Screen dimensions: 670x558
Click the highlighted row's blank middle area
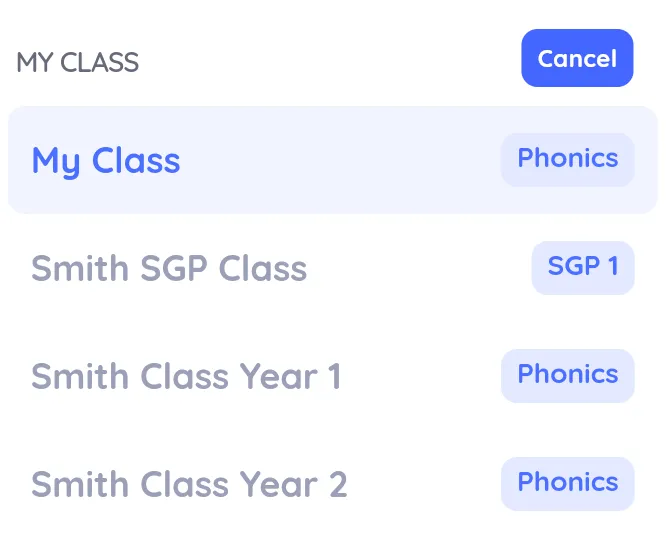tap(340, 160)
